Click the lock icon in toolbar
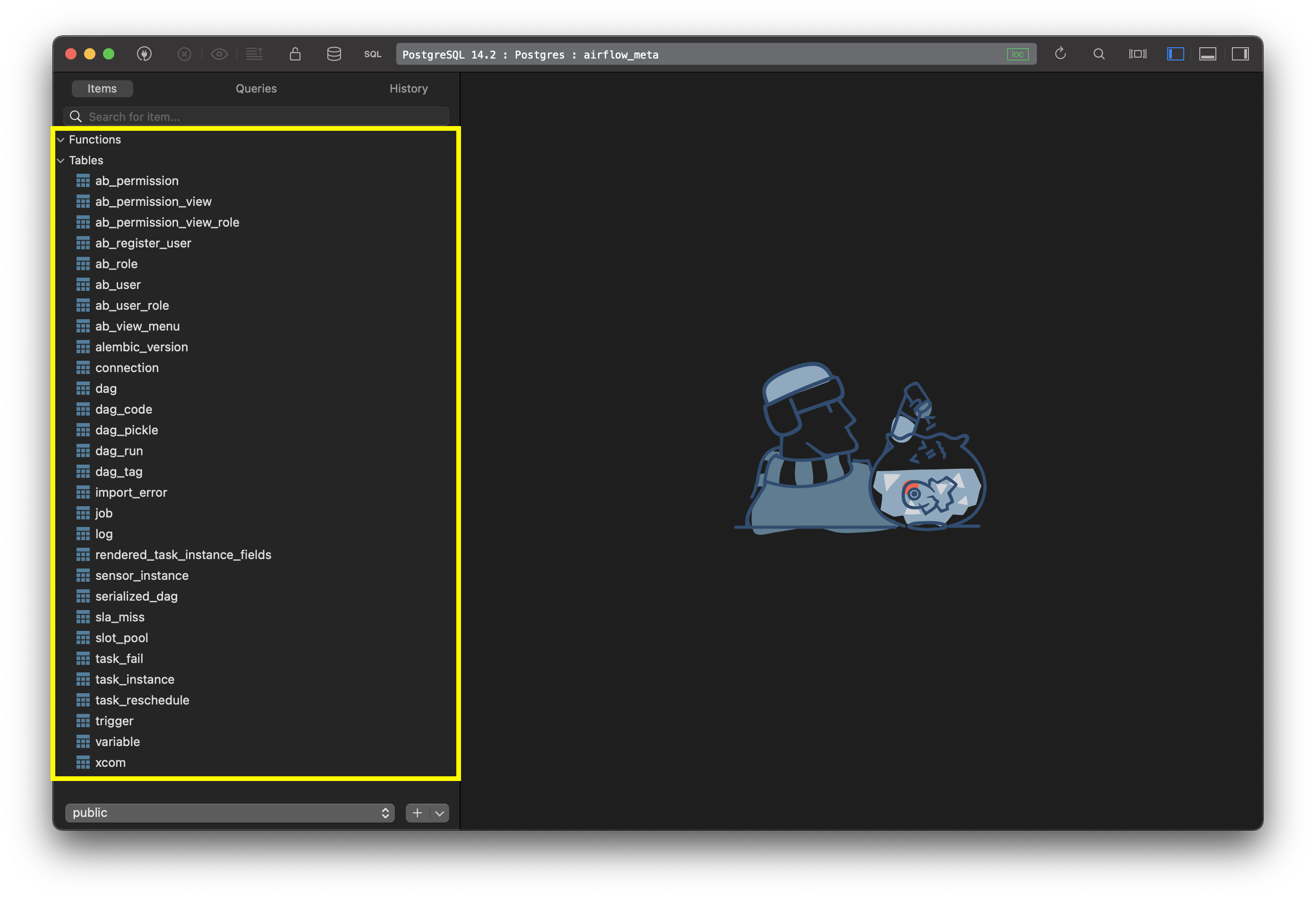 pyautogui.click(x=295, y=54)
